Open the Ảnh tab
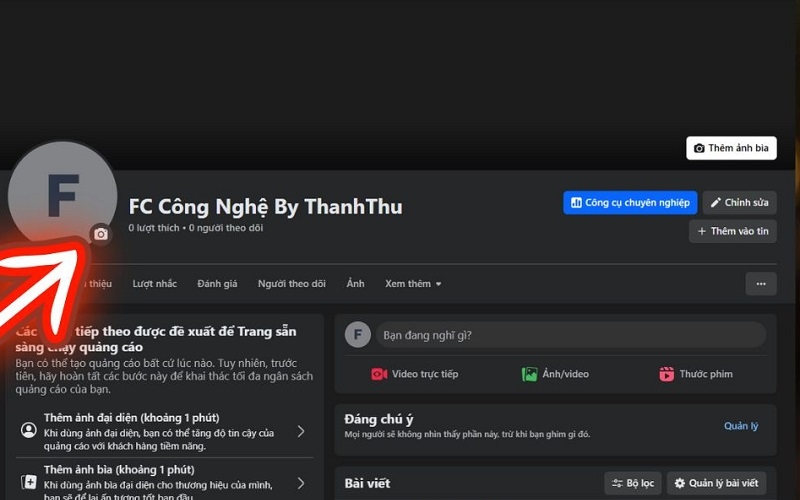 (x=356, y=284)
